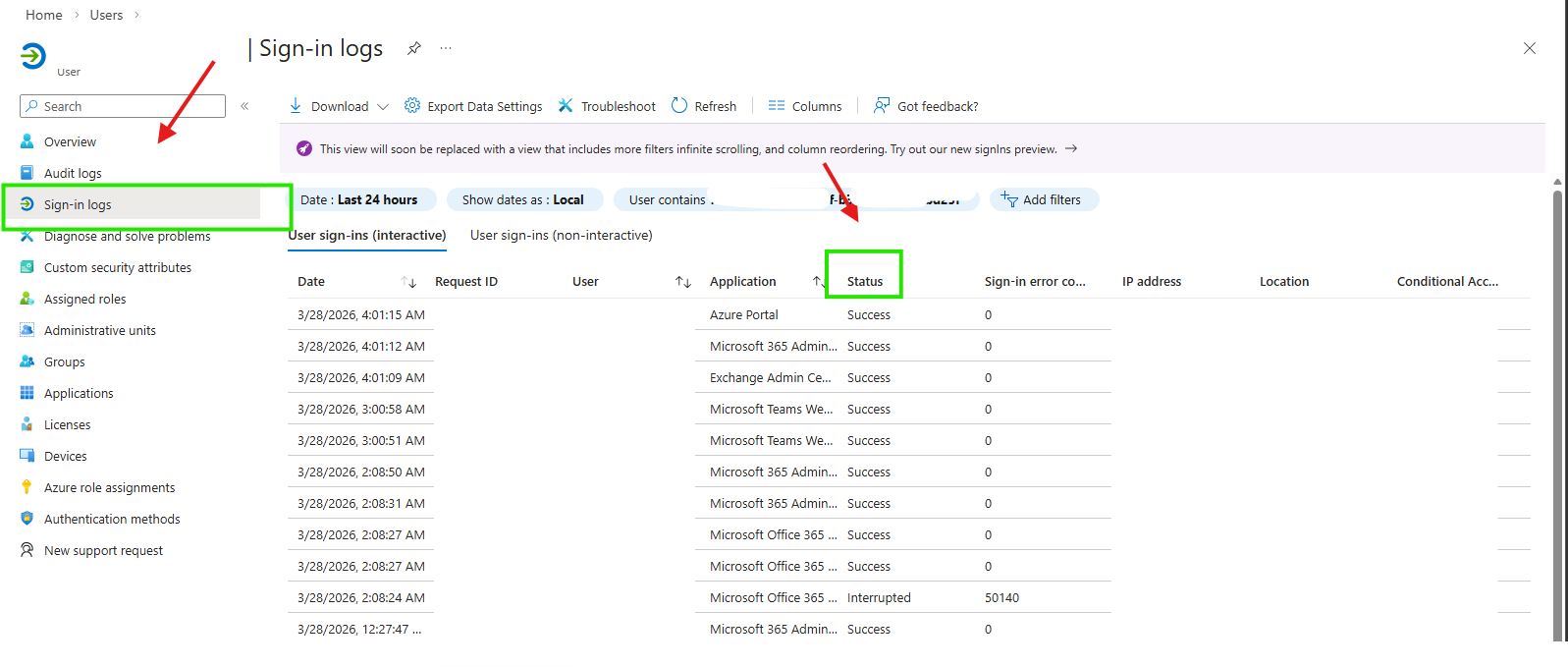Click the Overview person icon
1568x667 pixels.
pos(27,141)
